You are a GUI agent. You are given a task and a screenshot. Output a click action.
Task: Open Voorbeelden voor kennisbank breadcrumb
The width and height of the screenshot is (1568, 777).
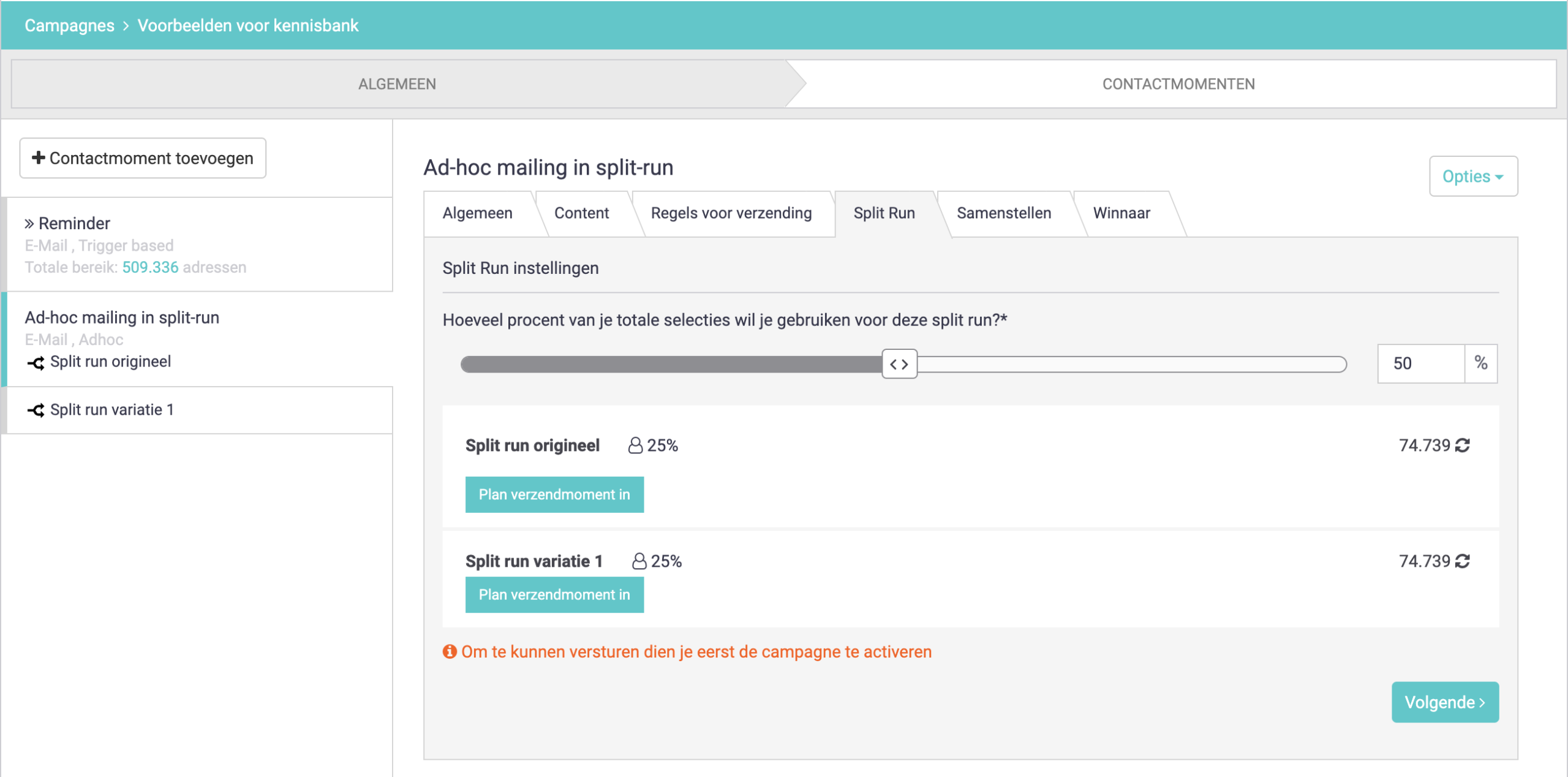[x=247, y=26]
